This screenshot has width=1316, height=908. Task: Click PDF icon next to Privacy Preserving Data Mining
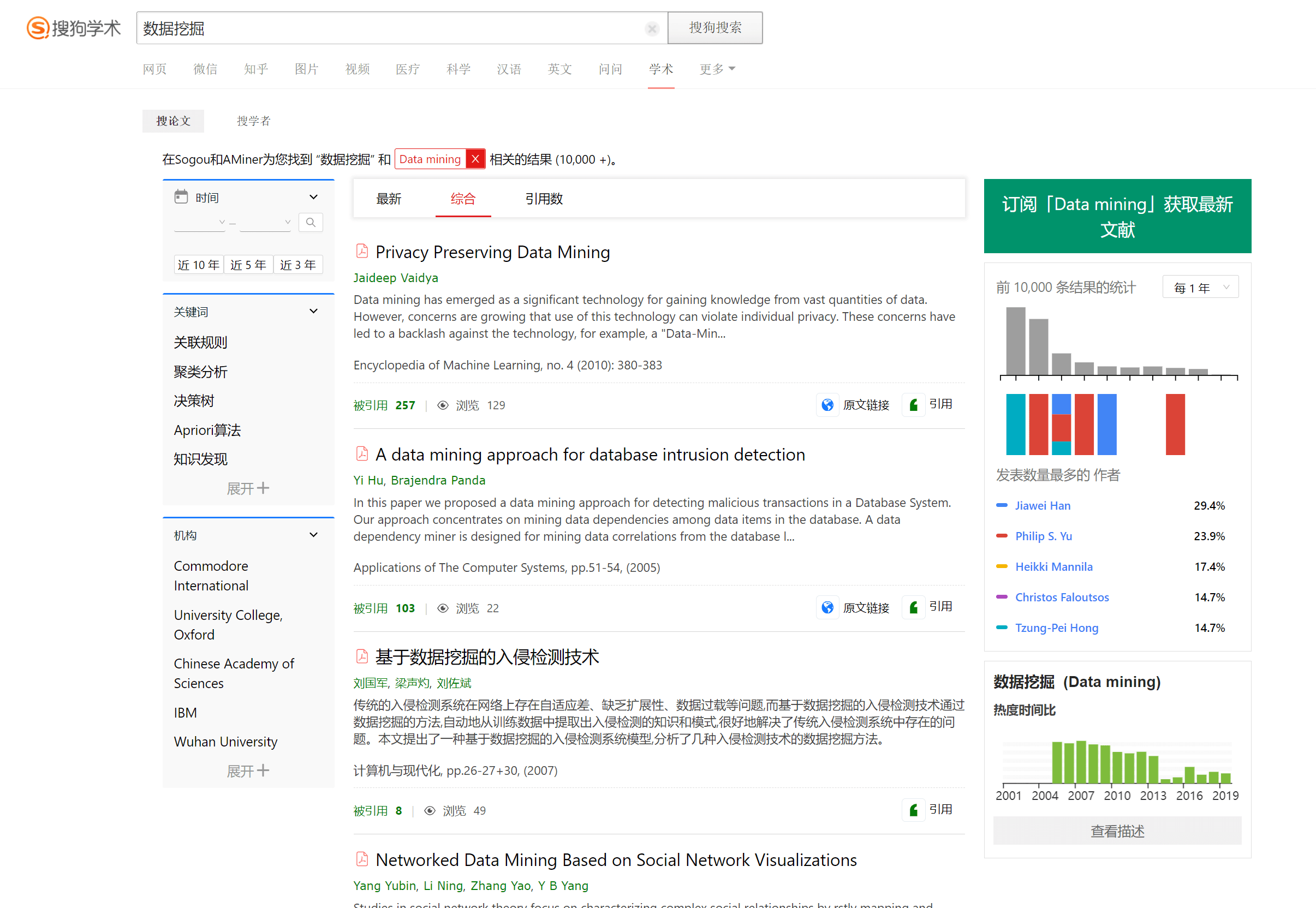(x=362, y=251)
